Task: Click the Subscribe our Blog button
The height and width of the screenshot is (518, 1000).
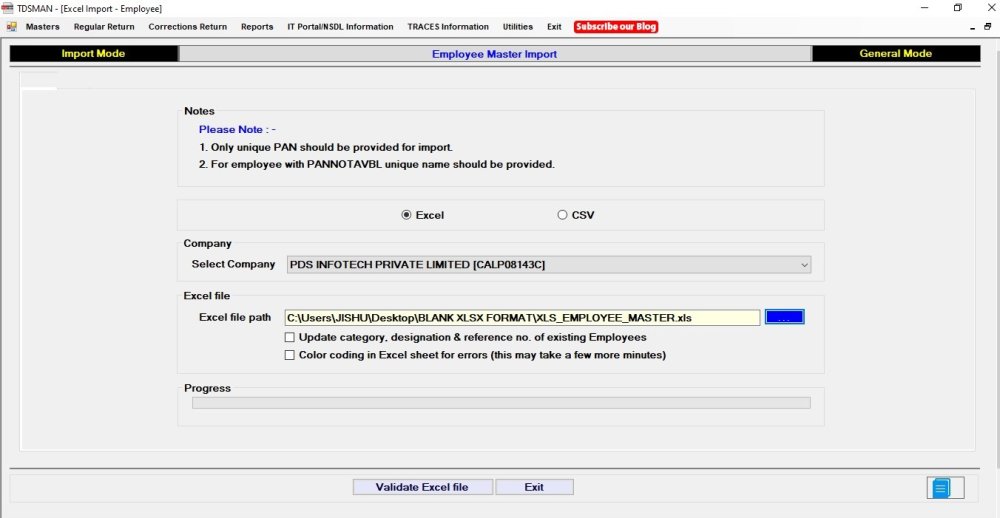Action: tap(615, 27)
